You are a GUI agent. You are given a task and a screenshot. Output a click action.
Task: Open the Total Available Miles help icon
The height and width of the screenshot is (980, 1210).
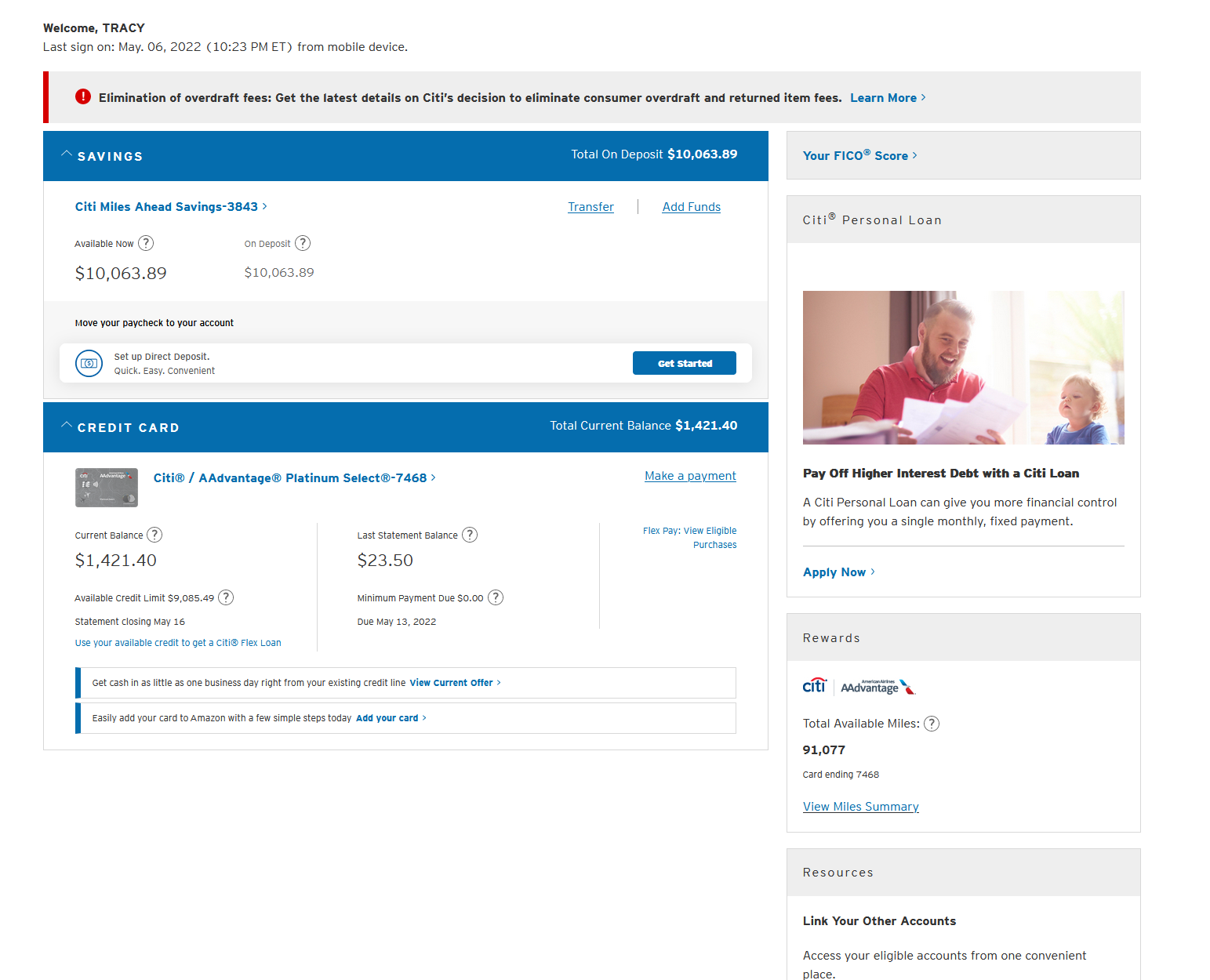click(x=932, y=724)
